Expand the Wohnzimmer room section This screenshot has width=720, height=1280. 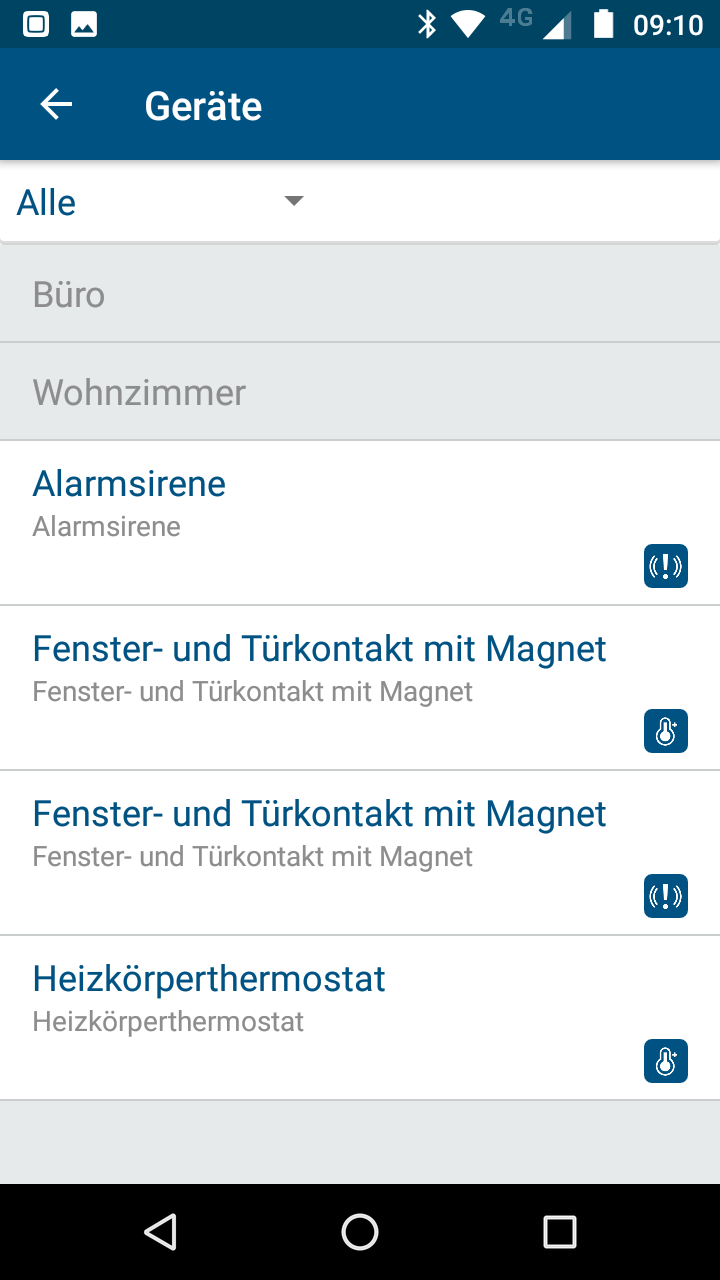pyautogui.click(x=360, y=392)
